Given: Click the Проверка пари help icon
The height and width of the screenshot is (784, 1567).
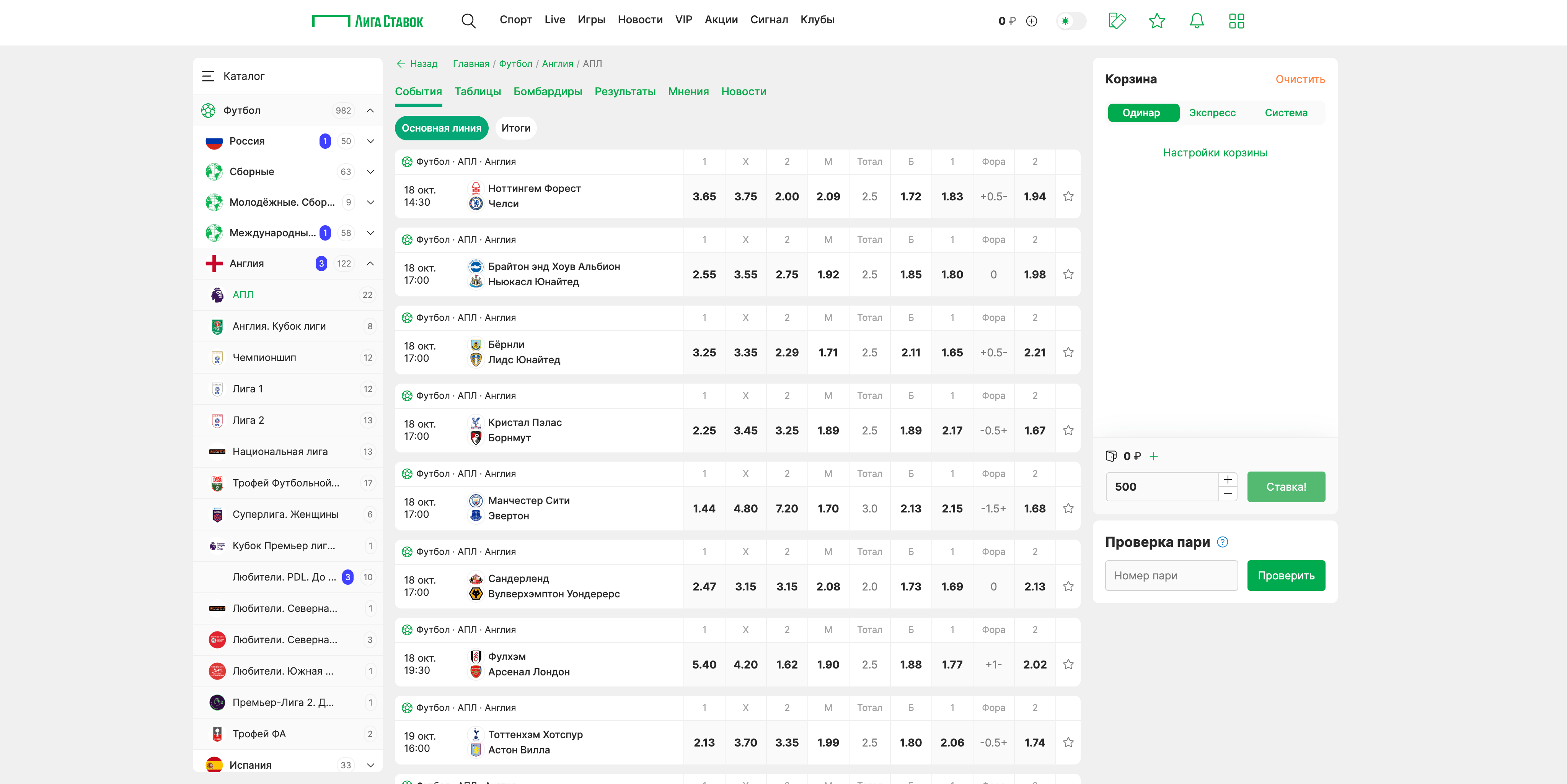Looking at the screenshot, I should click(1222, 542).
